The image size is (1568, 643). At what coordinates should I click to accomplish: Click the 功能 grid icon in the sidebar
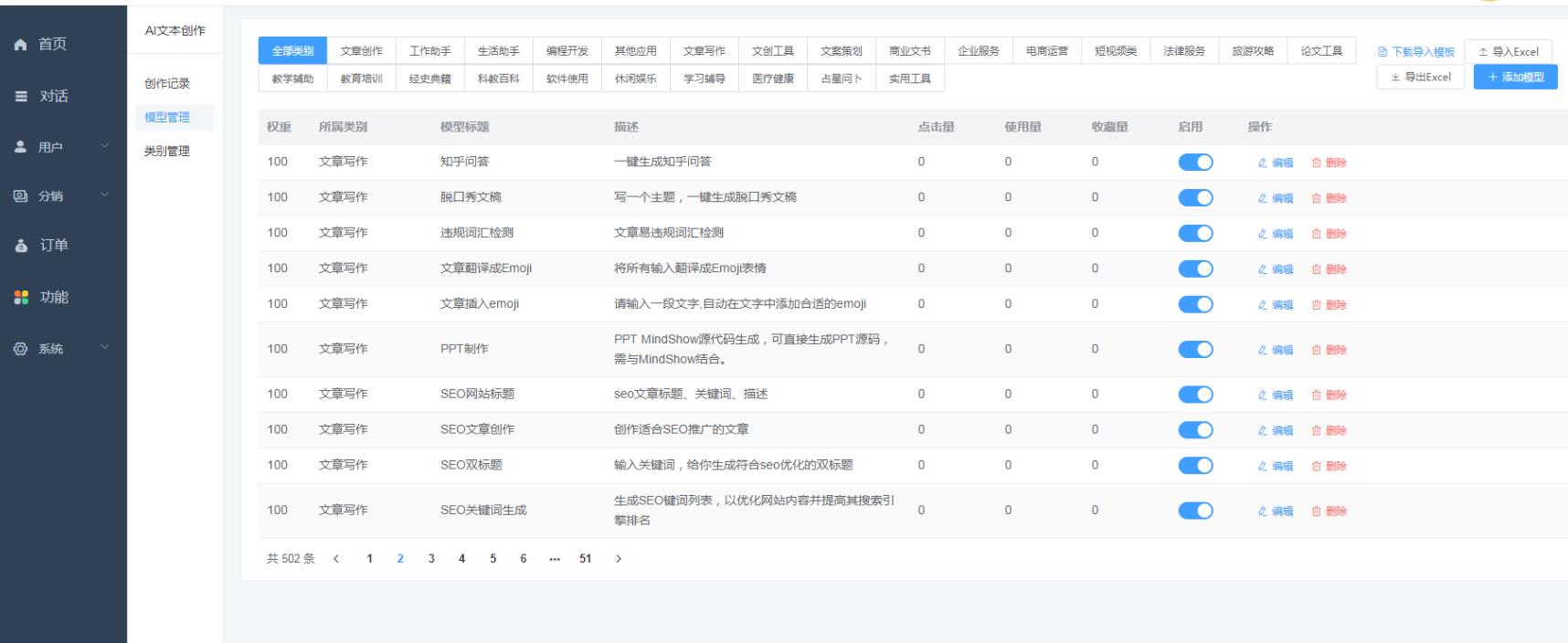[x=20, y=298]
